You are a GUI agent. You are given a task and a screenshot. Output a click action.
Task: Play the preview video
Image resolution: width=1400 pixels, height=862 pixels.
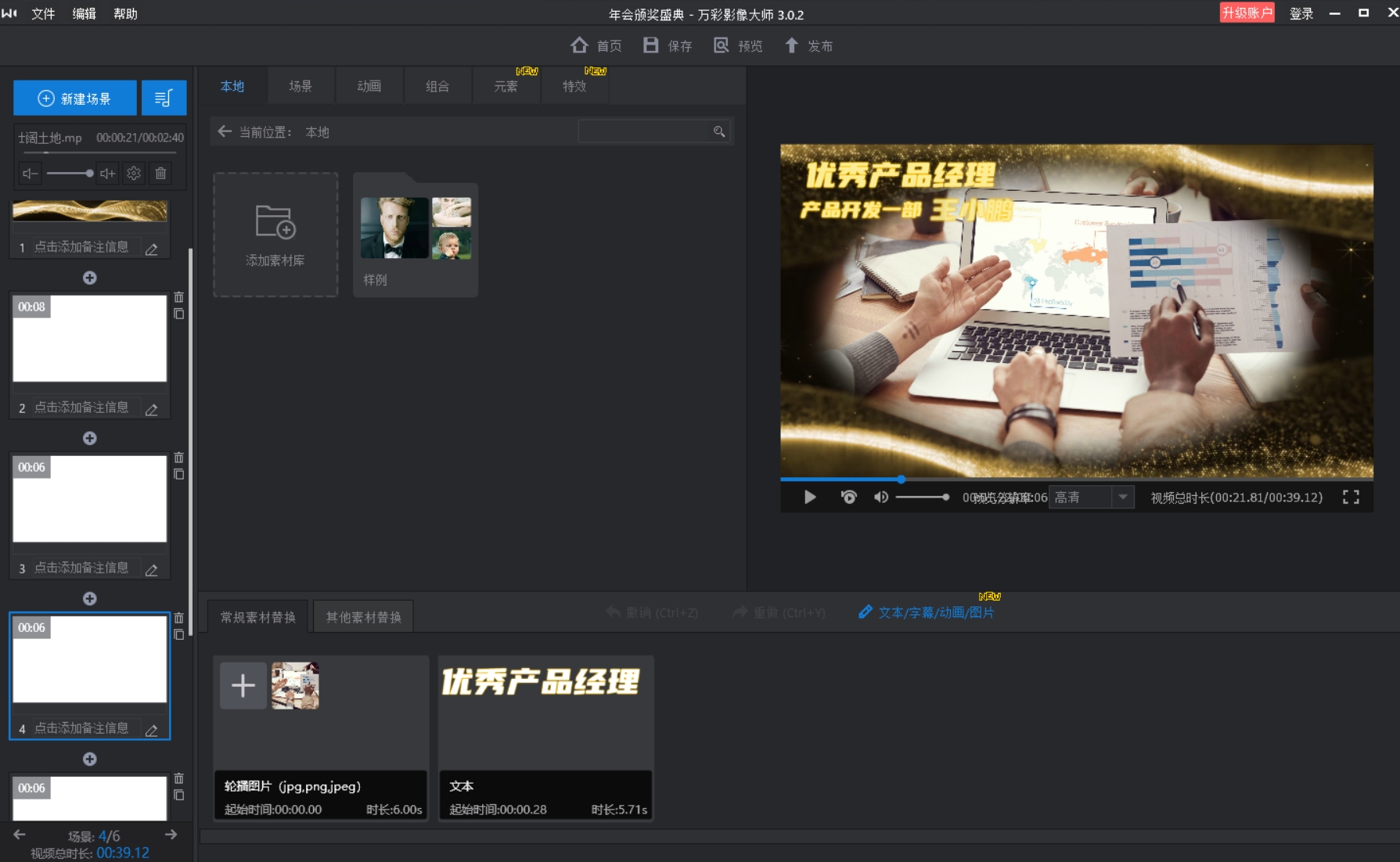click(810, 497)
